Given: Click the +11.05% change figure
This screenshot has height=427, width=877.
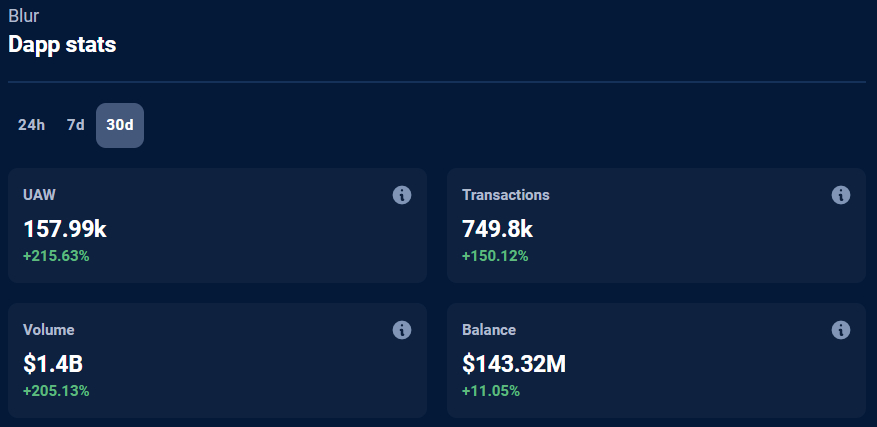Looking at the screenshot, I should click(x=491, y=391).
